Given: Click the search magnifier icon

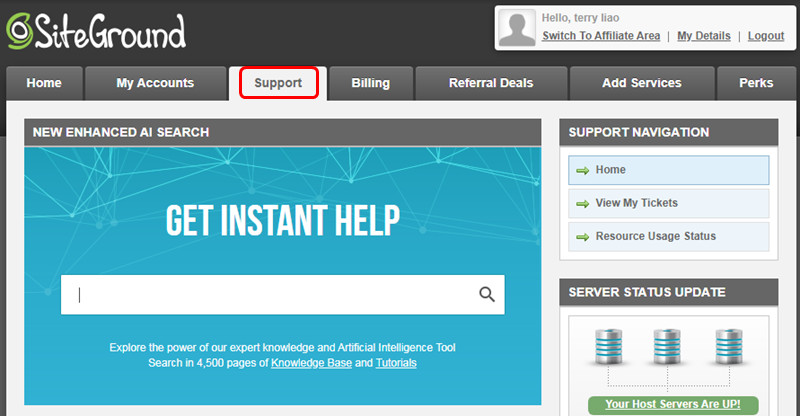Looking at the screenshot, I should [487, 294].
